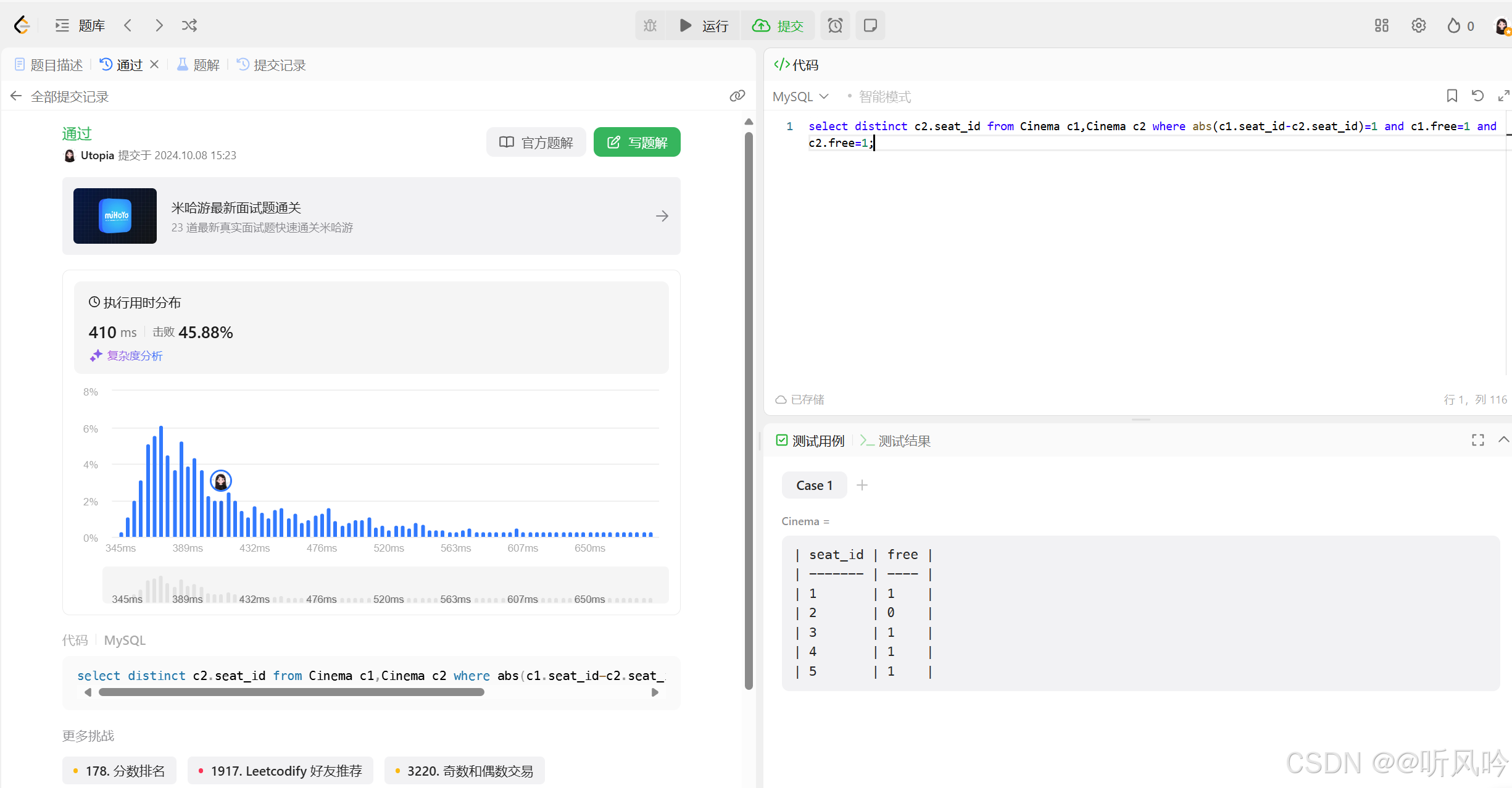Click the 已存储 saved status
The width and height of the screenshot is (1512, 788).
(800, 400)
